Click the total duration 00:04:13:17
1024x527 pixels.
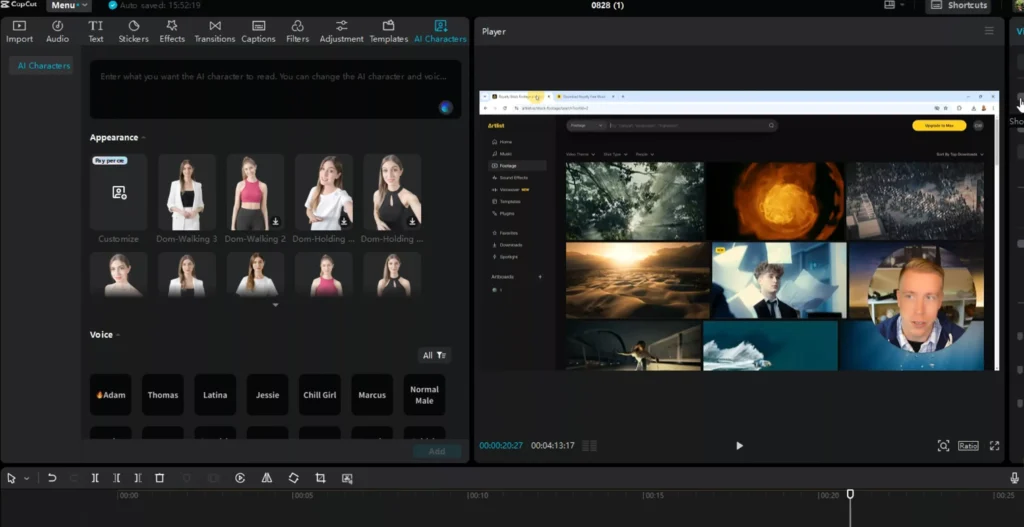pyautogui.click(x=552, y=445)
